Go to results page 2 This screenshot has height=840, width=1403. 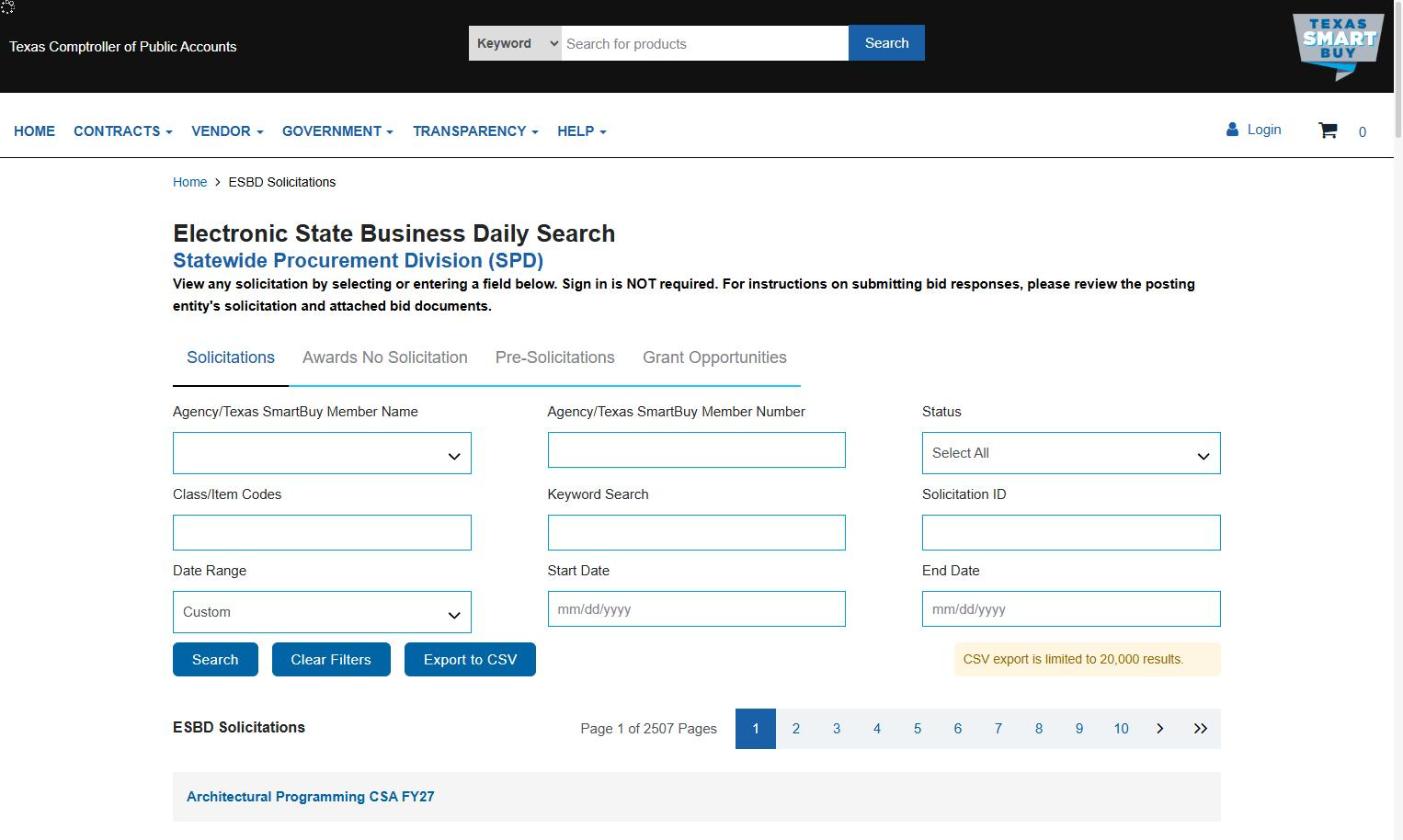coord(796,728)
